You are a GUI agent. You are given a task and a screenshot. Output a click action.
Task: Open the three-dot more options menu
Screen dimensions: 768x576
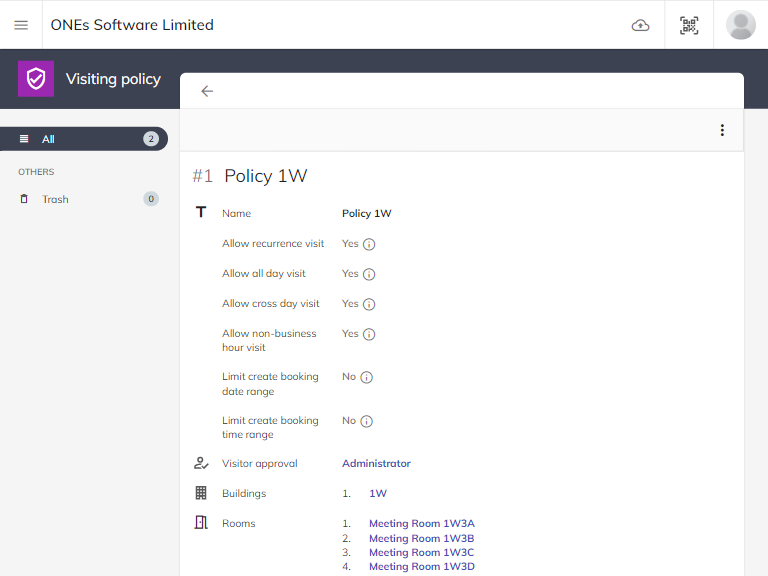pos(722,130)
